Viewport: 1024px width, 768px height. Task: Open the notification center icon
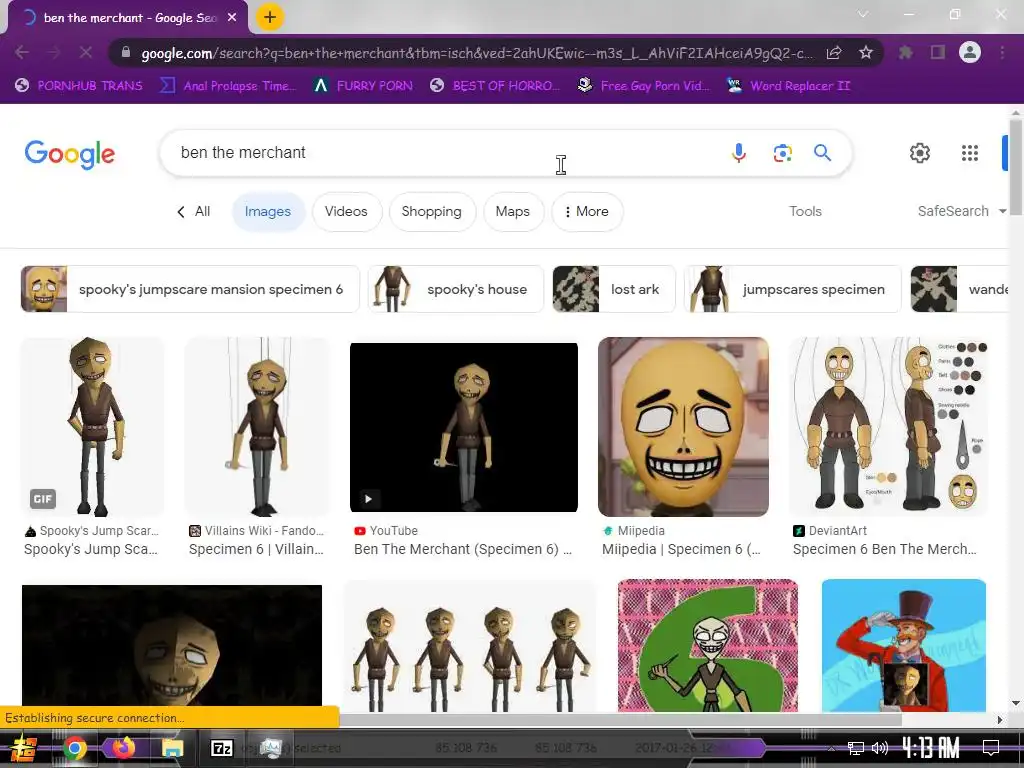(x=991, y=748)
